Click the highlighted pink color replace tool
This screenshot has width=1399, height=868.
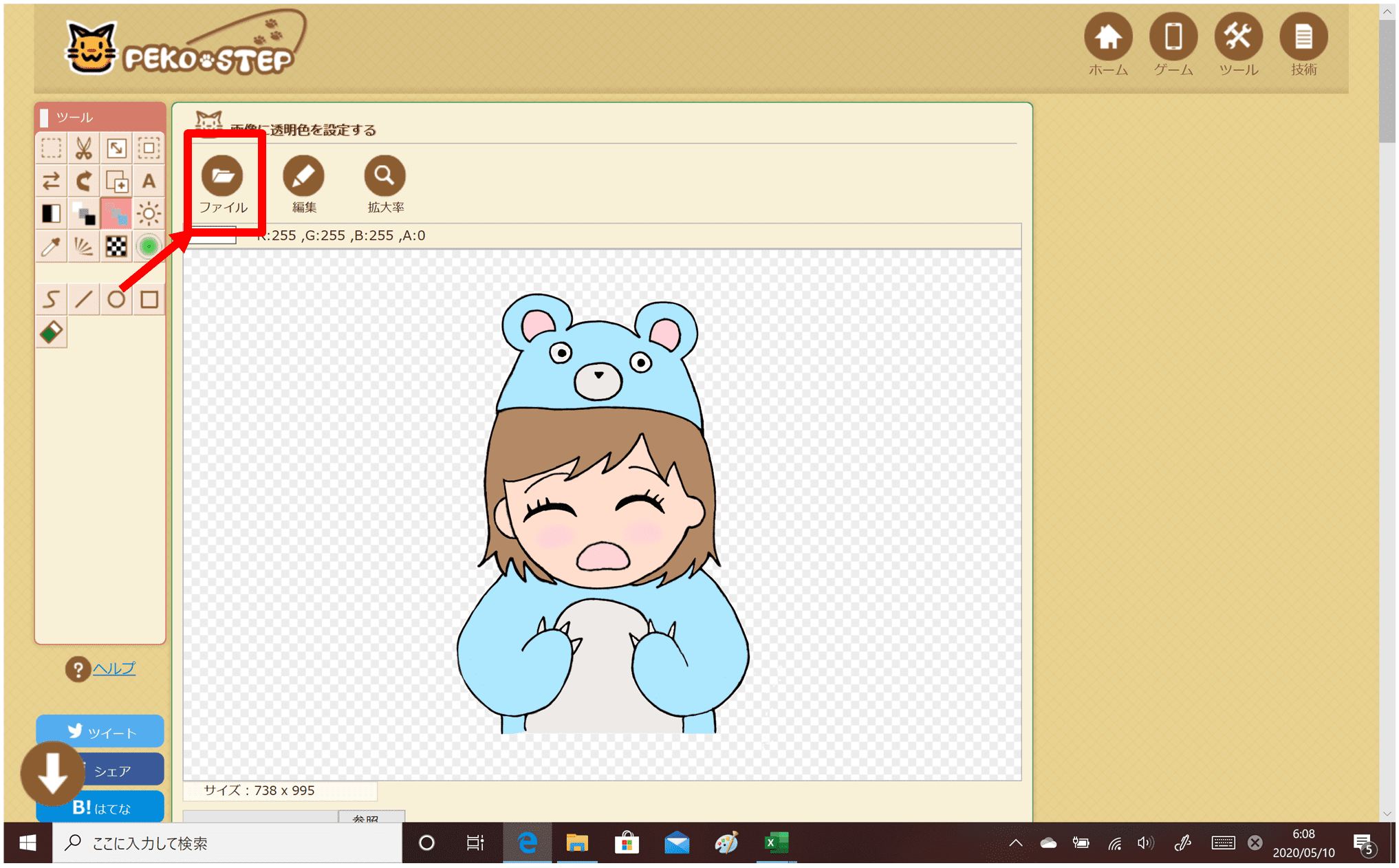(116, 214)
